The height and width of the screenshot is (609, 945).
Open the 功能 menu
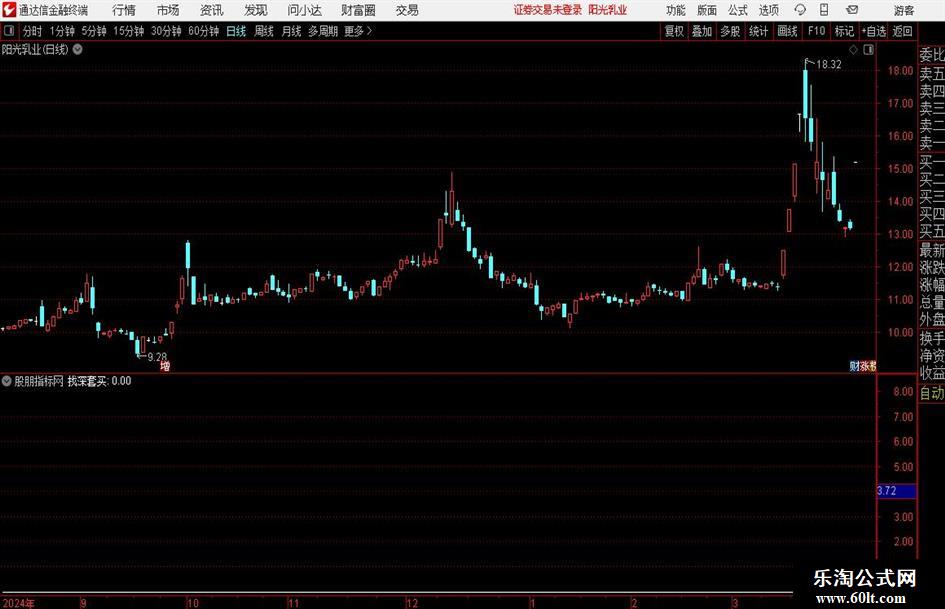[676, 10]
